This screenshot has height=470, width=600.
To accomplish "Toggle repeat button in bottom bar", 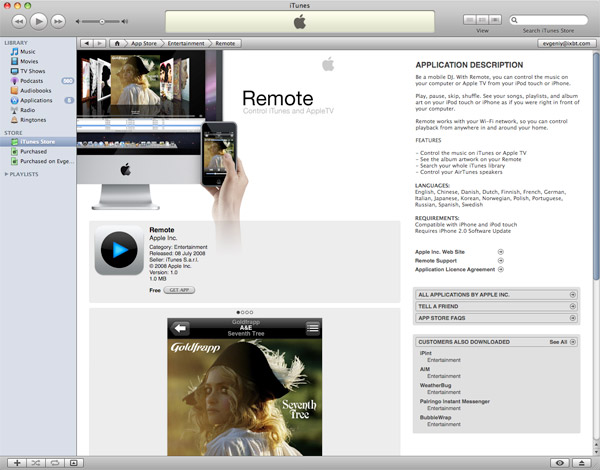I will (x=55, y=463).
